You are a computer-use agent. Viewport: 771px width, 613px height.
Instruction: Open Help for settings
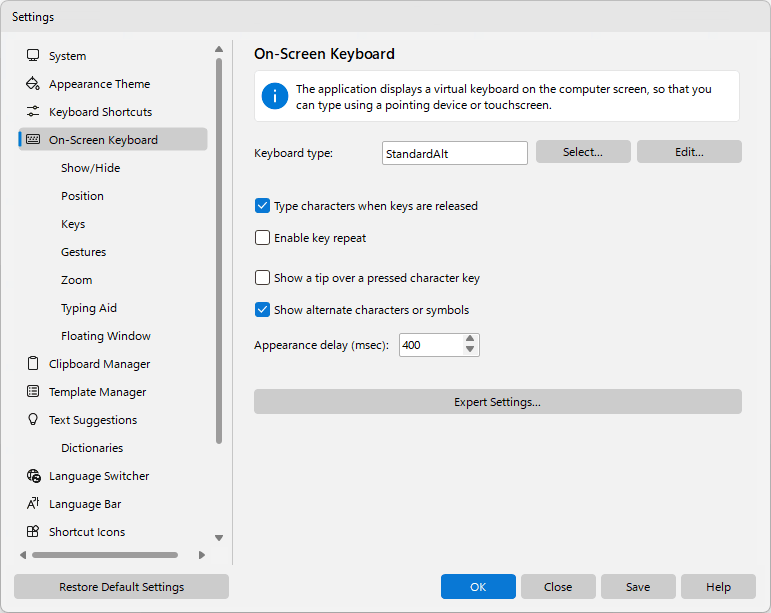(718, 586)
